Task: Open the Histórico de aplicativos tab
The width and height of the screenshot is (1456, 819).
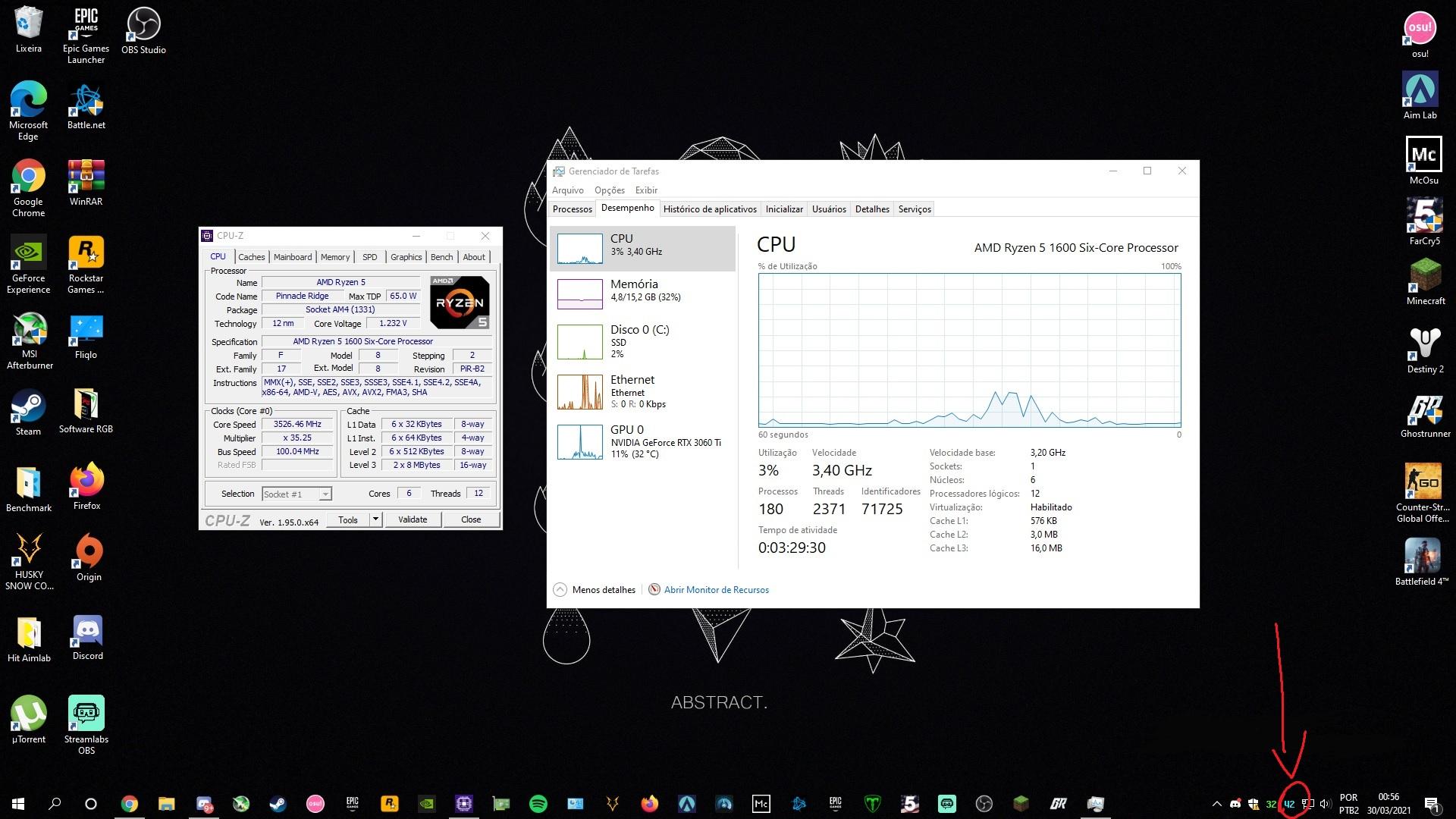Action: 710,209
